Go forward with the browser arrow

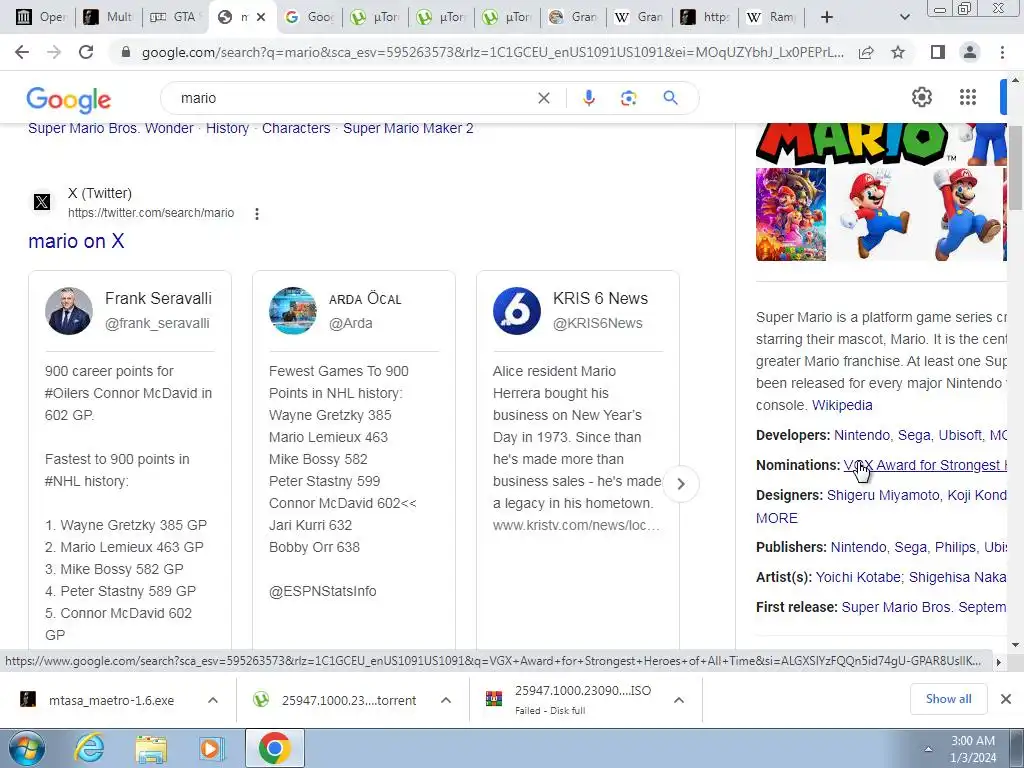(54, 52)
